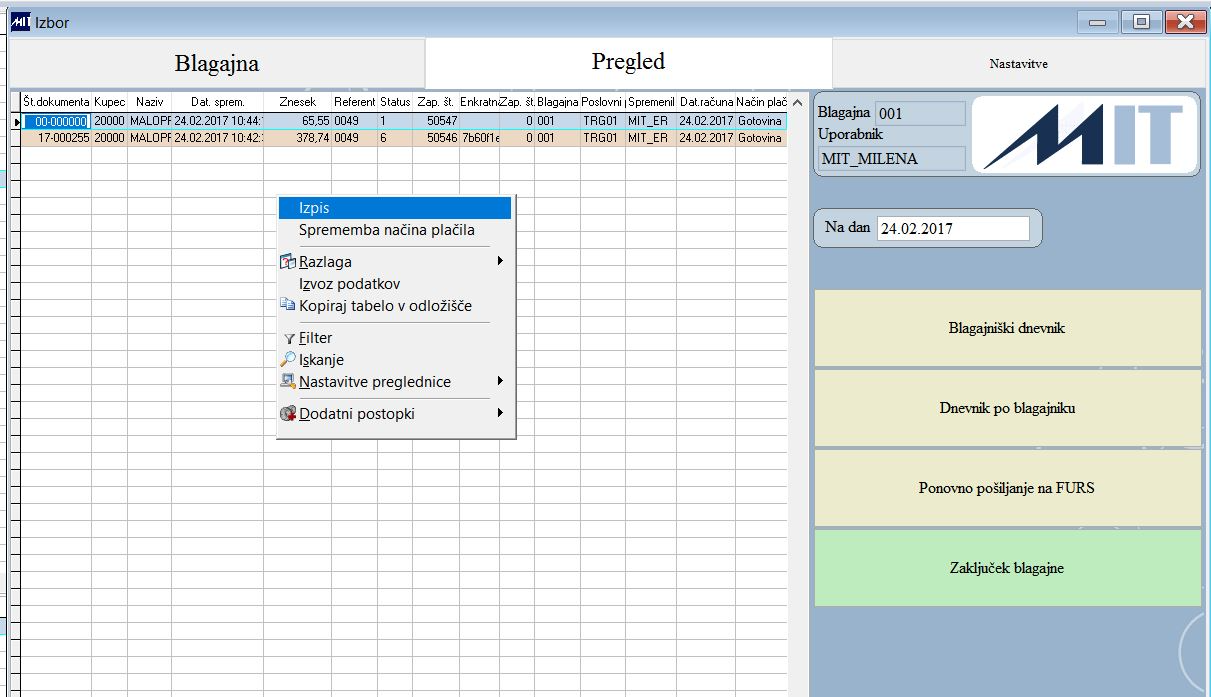Sort by the Status column header
Screen dimensions: 1211x697
tap(395, 102)
